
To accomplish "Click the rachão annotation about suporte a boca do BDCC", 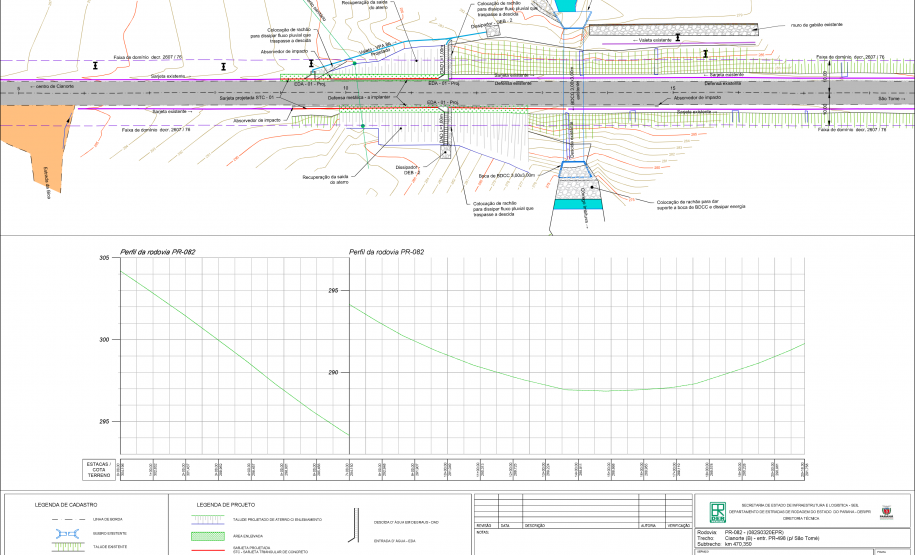I will click(701, 204).
